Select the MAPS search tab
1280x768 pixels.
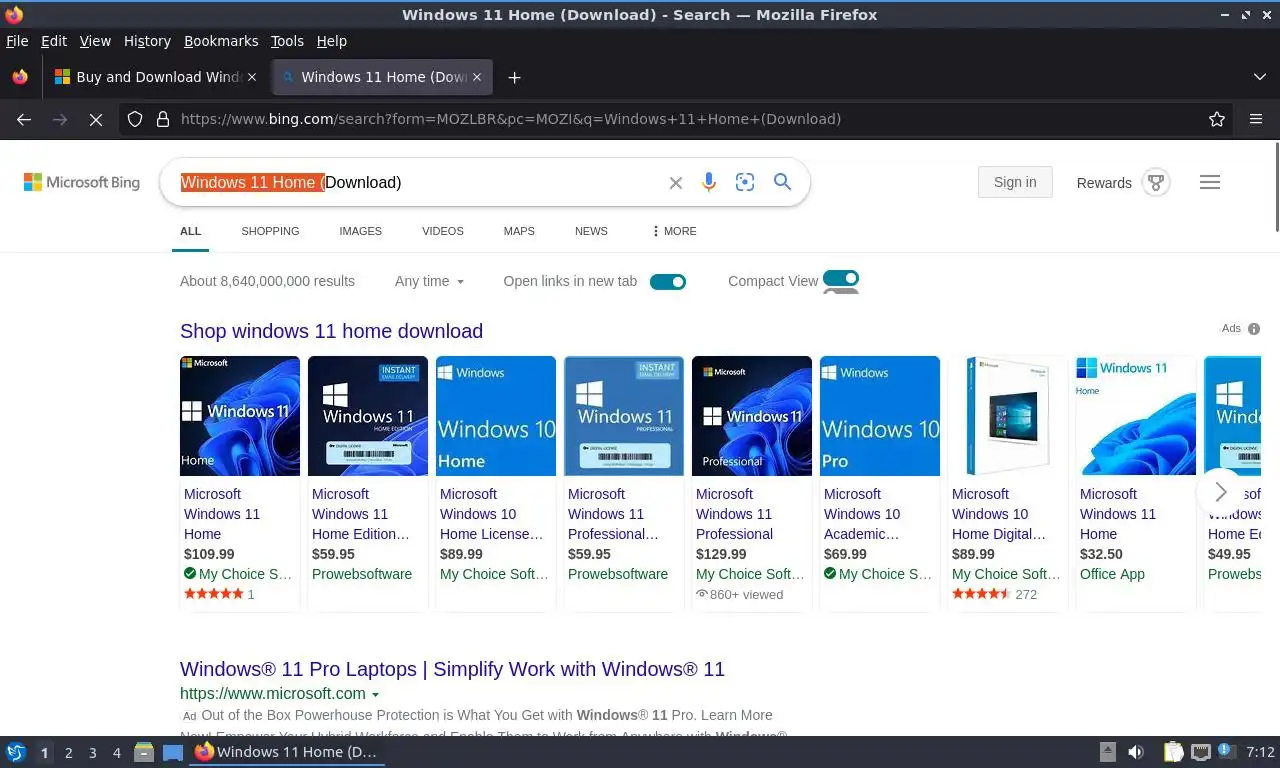pos(519,231)
